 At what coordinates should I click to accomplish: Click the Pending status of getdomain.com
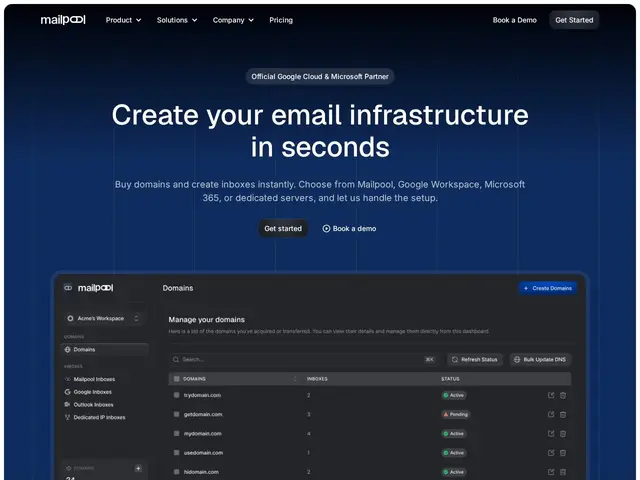click(x=456, y=414)
